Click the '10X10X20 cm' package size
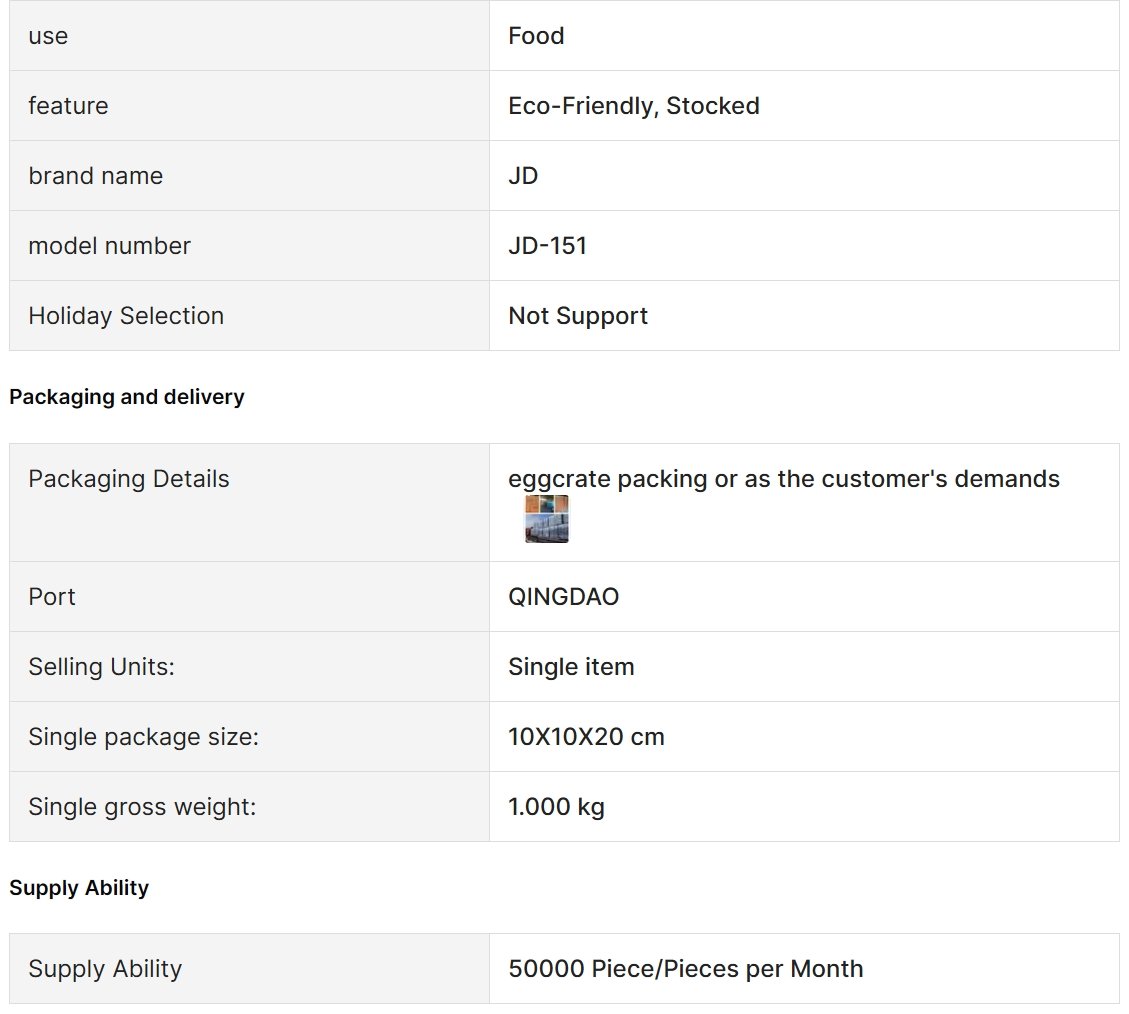The image size is (1129, 1014). (586, 737)
